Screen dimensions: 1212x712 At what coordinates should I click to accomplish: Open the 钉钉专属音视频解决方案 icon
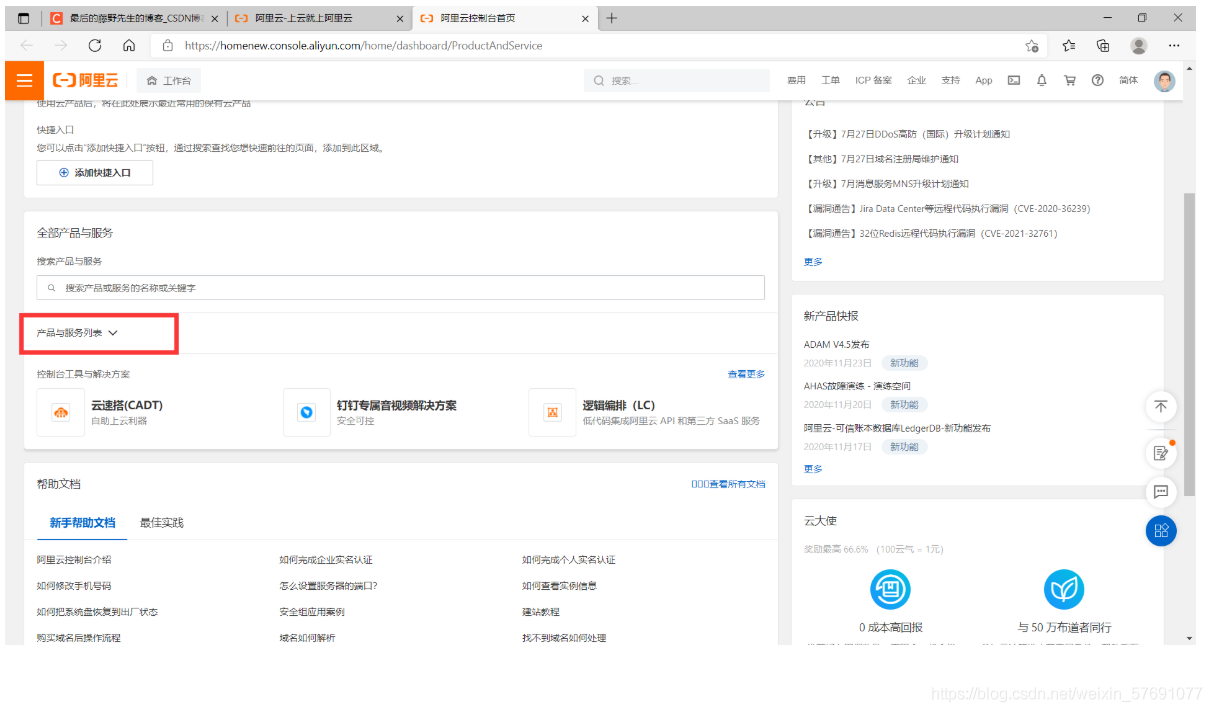point(307,412)
